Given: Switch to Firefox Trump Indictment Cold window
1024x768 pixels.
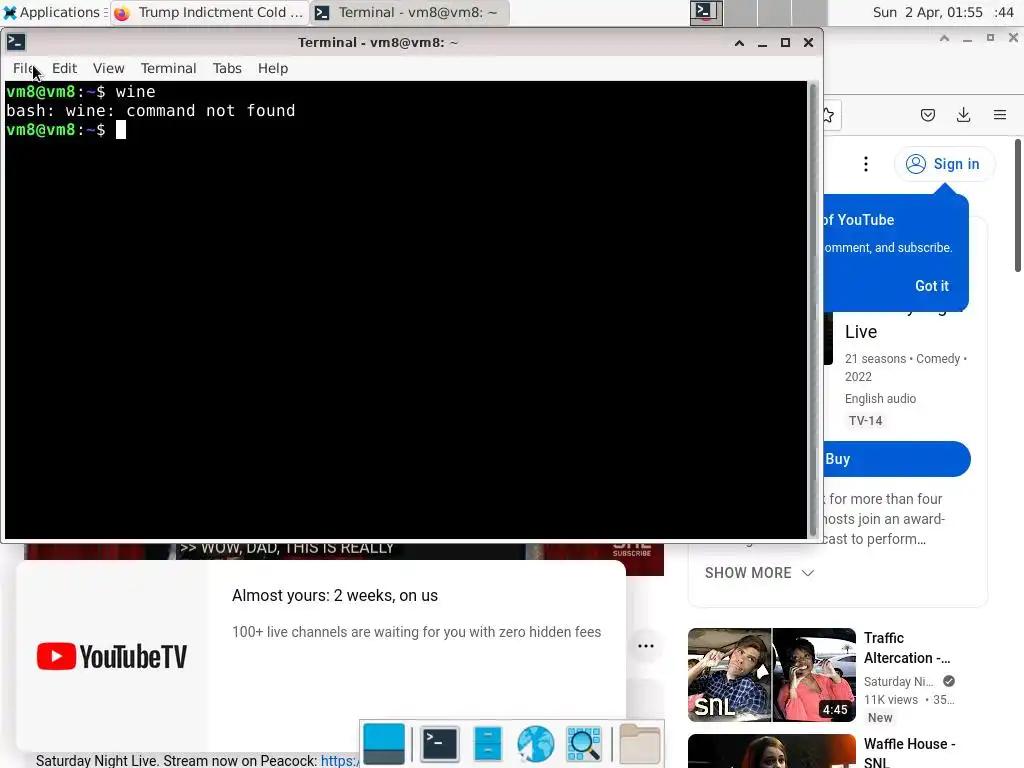Looking at the screenshot, I should click(210, 12).
